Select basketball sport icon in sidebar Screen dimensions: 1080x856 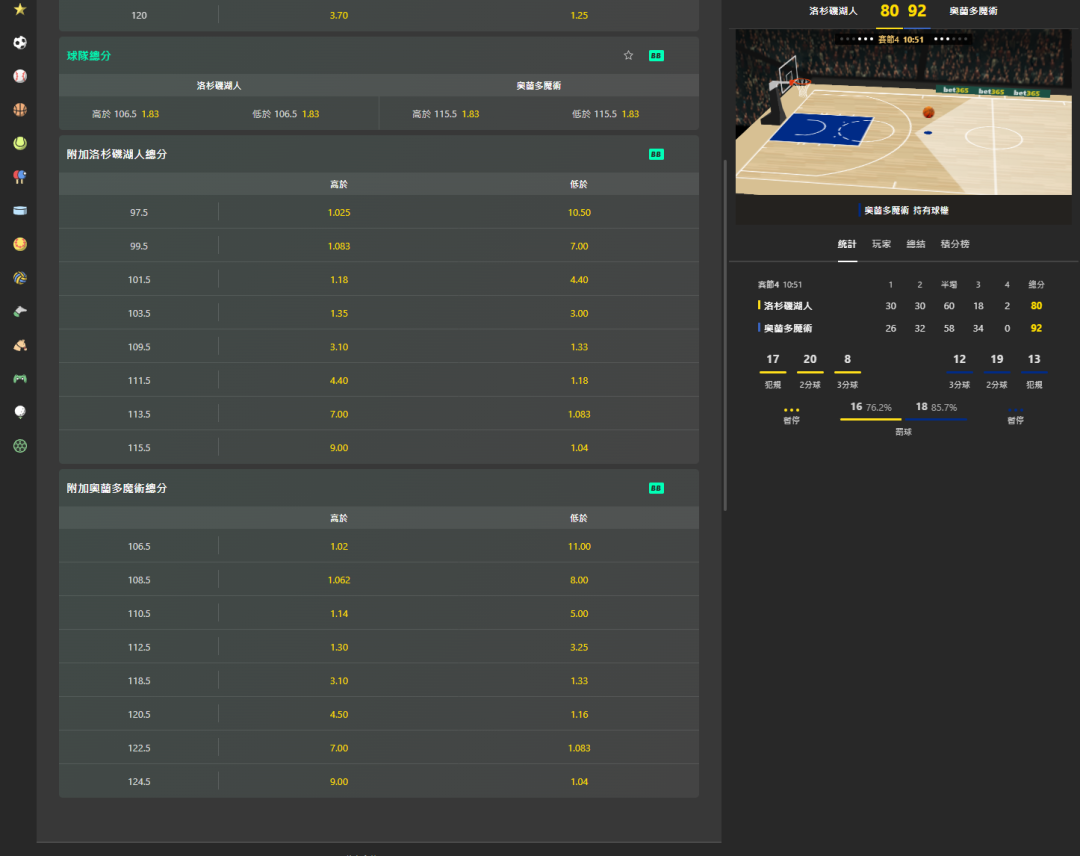pos(20,109)
